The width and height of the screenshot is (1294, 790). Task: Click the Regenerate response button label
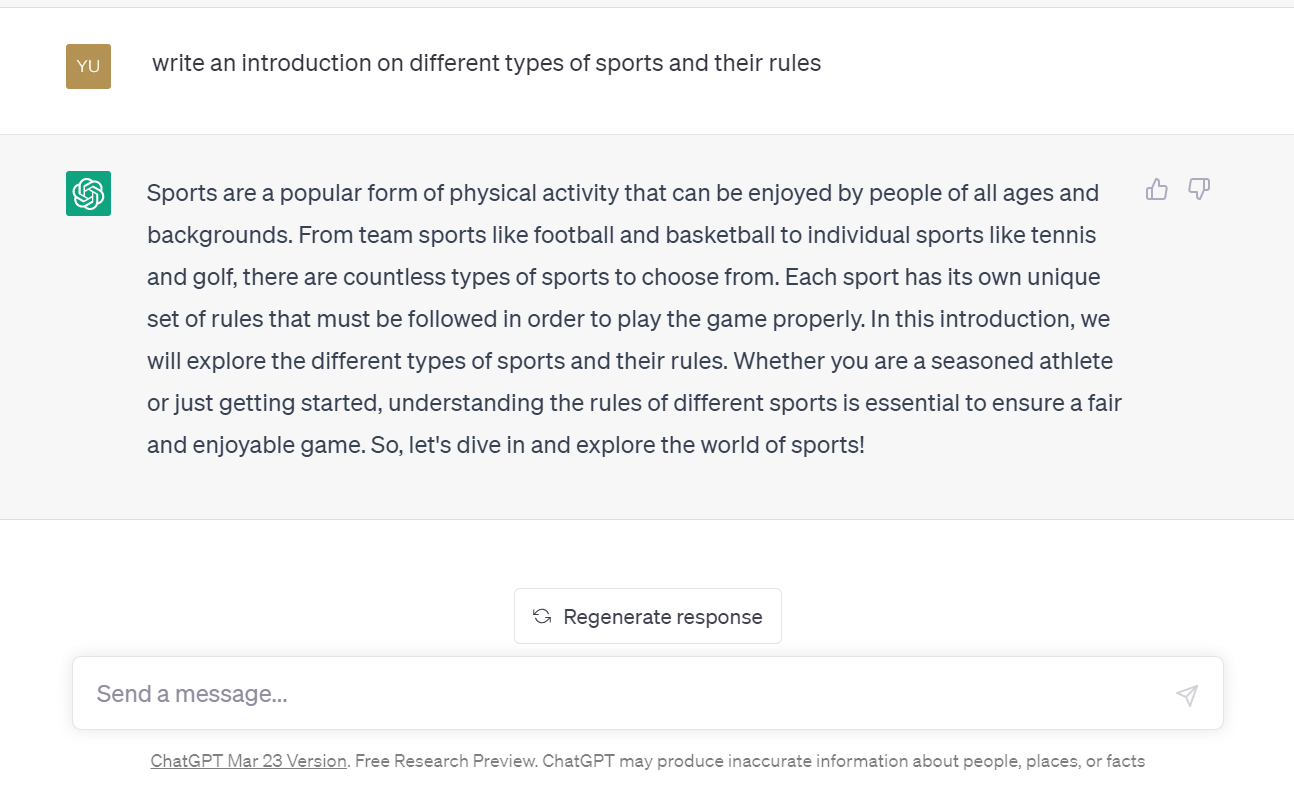coord(663,617)
